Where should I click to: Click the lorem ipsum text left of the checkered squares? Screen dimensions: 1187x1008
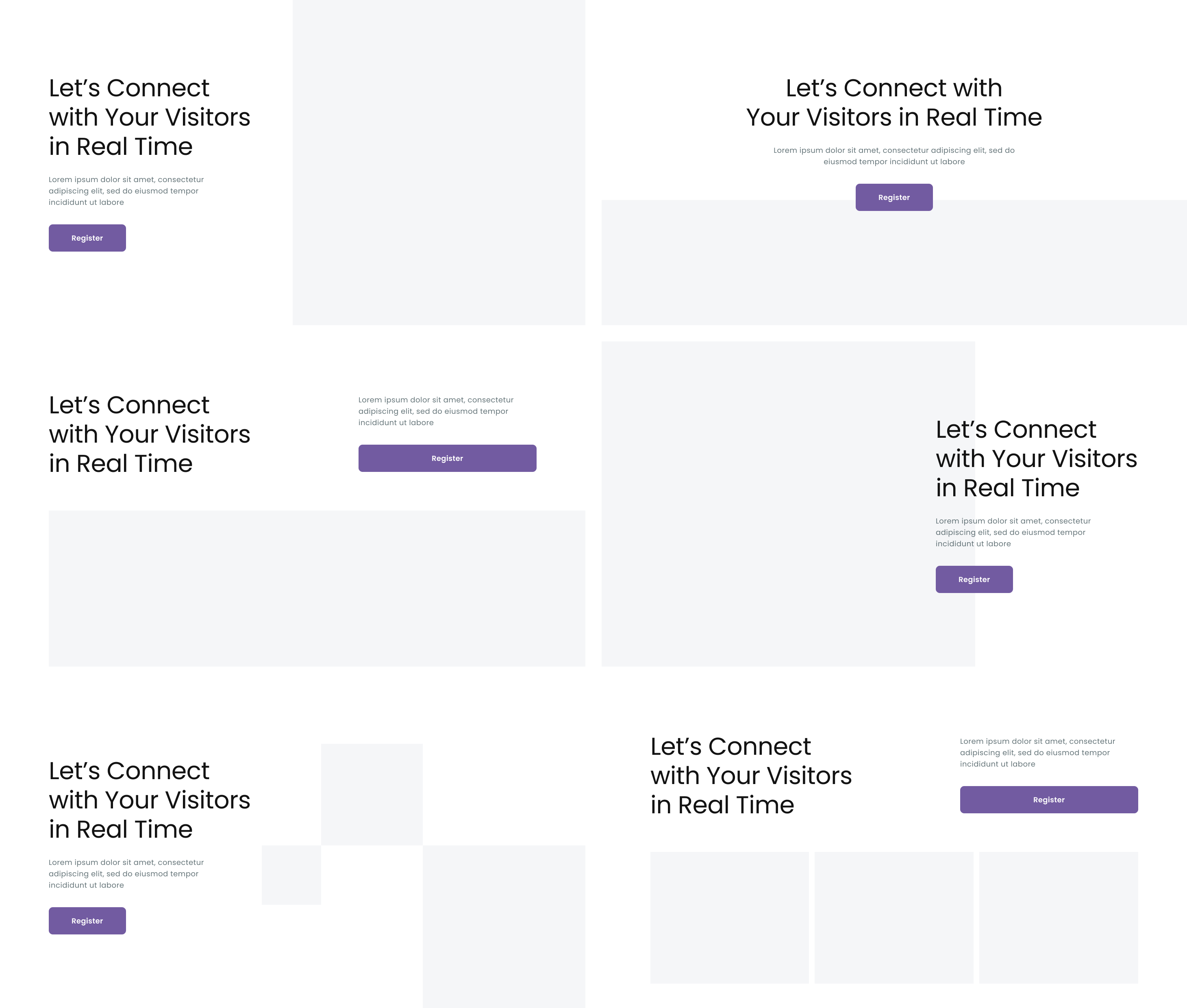pos(126,874)
